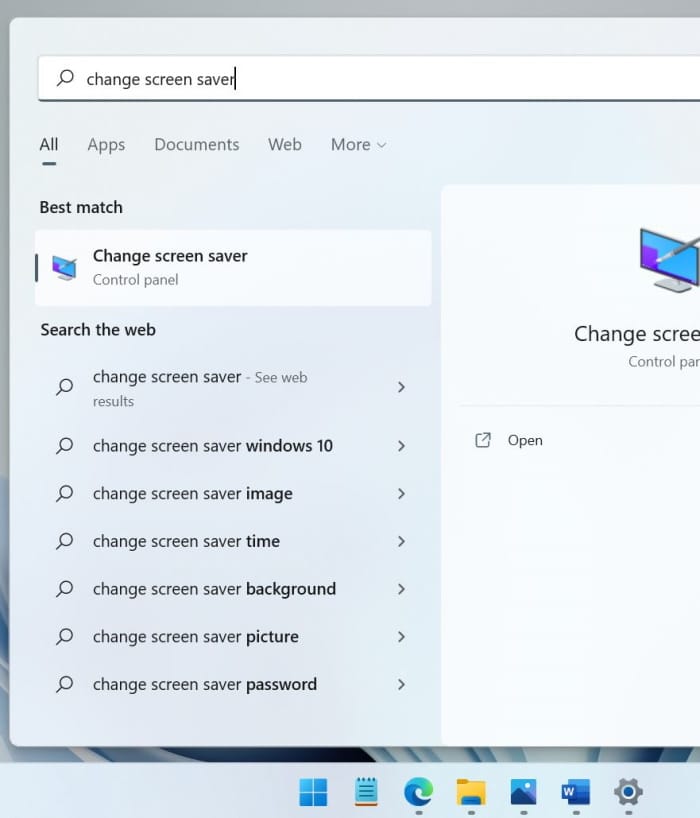This screenshot has width=700, height=818.
Task: Click the Open external-link icon
Action: click(x=483, y=440)
